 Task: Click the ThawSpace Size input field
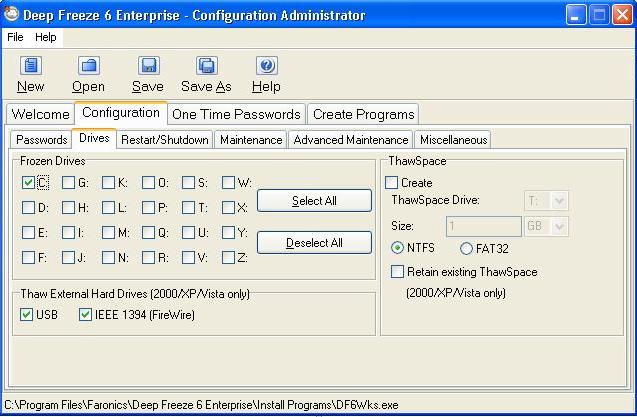tap(483, 226)
